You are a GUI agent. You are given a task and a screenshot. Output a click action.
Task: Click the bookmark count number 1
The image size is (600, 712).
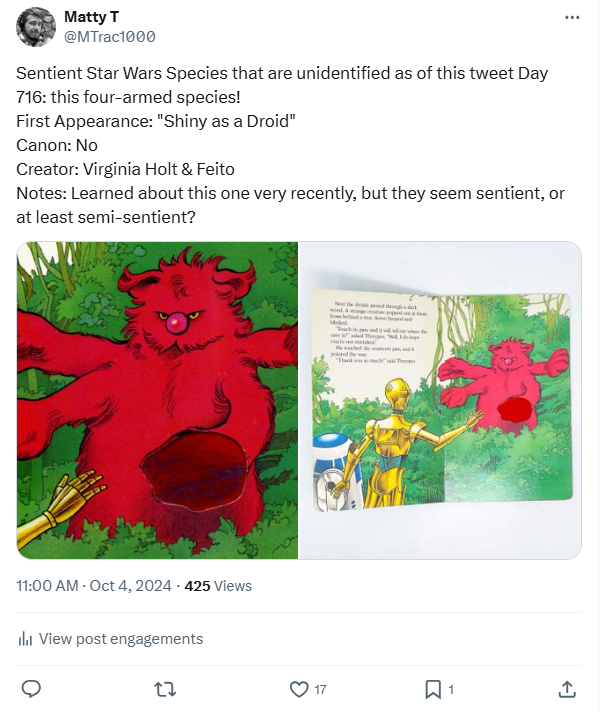coord(451,689)
